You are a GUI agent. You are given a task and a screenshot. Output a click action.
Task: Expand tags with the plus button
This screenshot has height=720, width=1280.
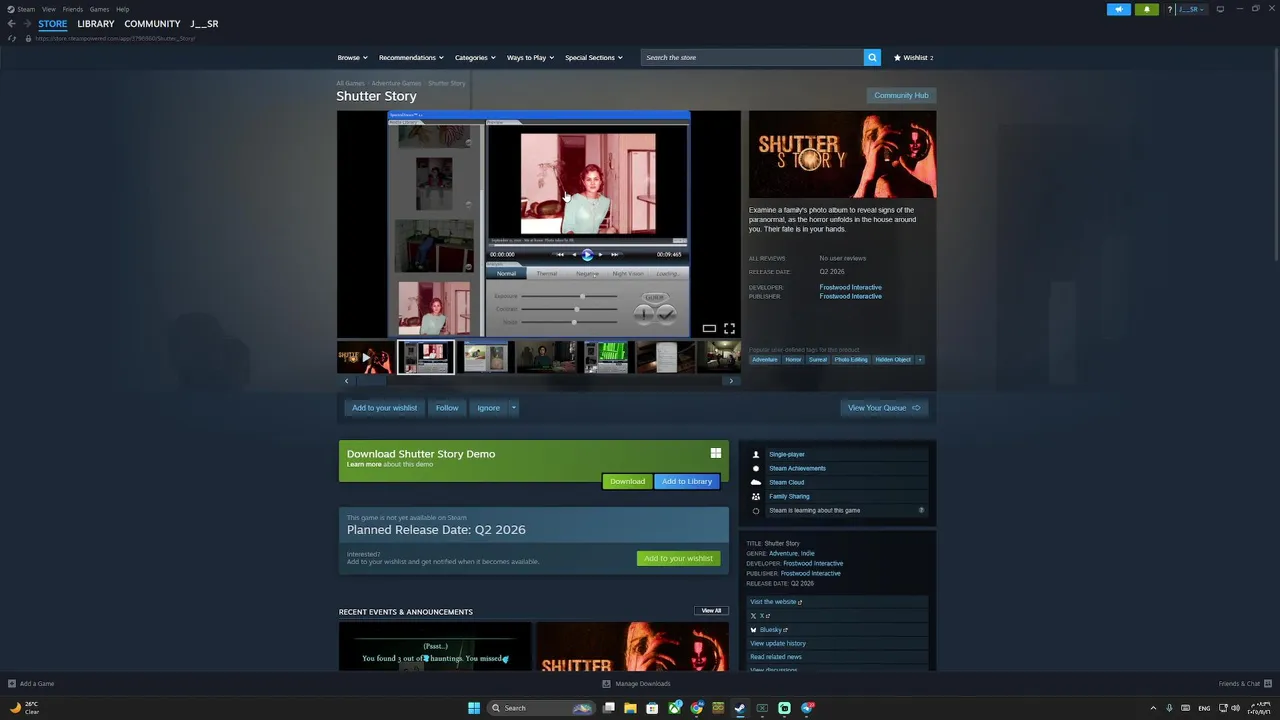(x=919, y=359)
